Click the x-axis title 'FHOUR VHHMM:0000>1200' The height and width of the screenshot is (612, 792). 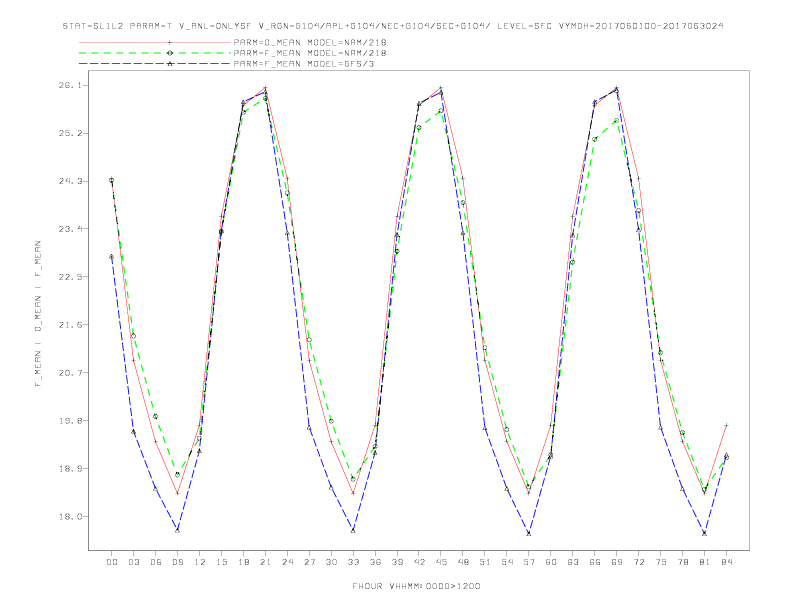click(x=416, y=586)
